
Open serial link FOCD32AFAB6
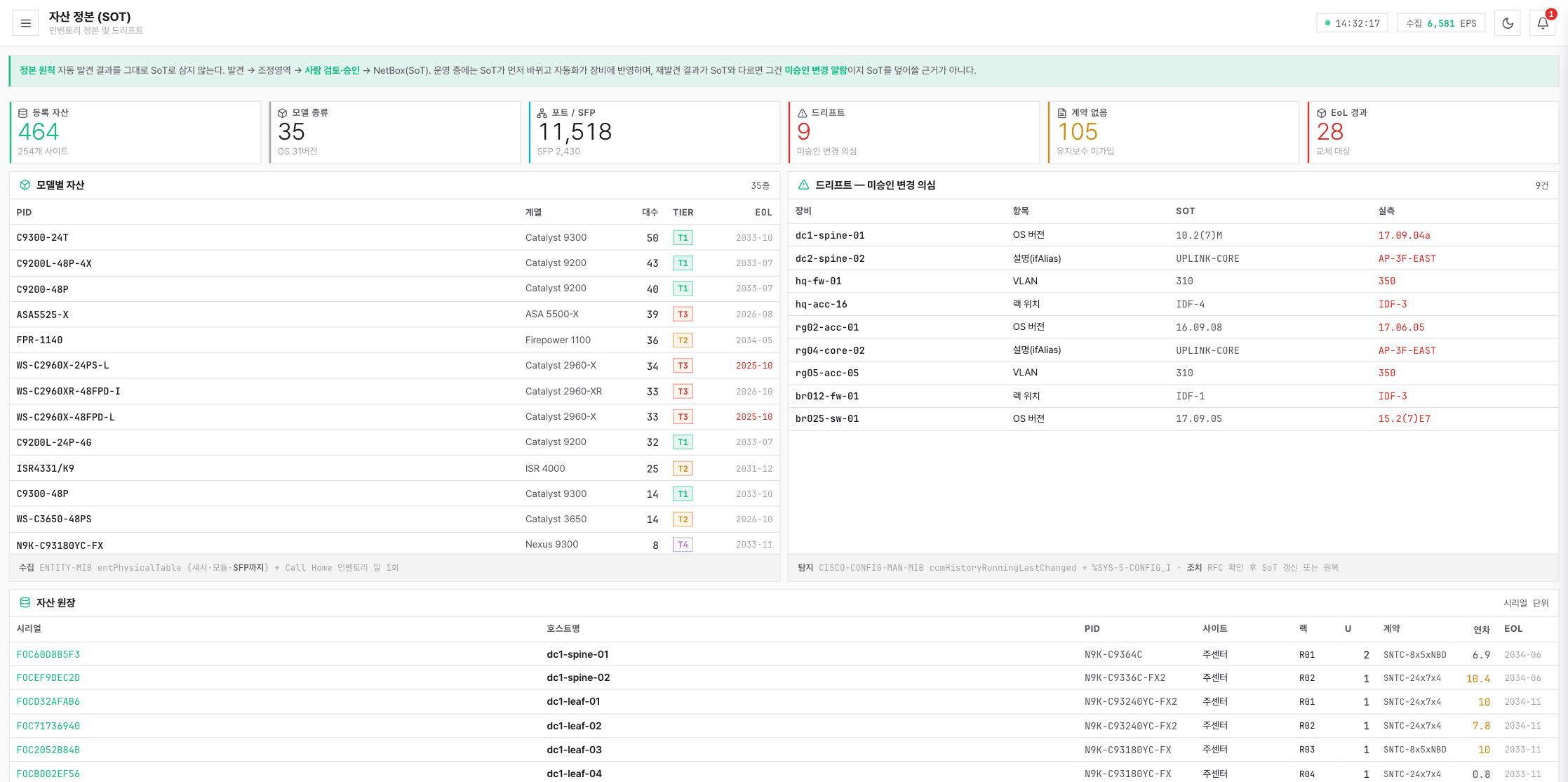click(48, 701)
